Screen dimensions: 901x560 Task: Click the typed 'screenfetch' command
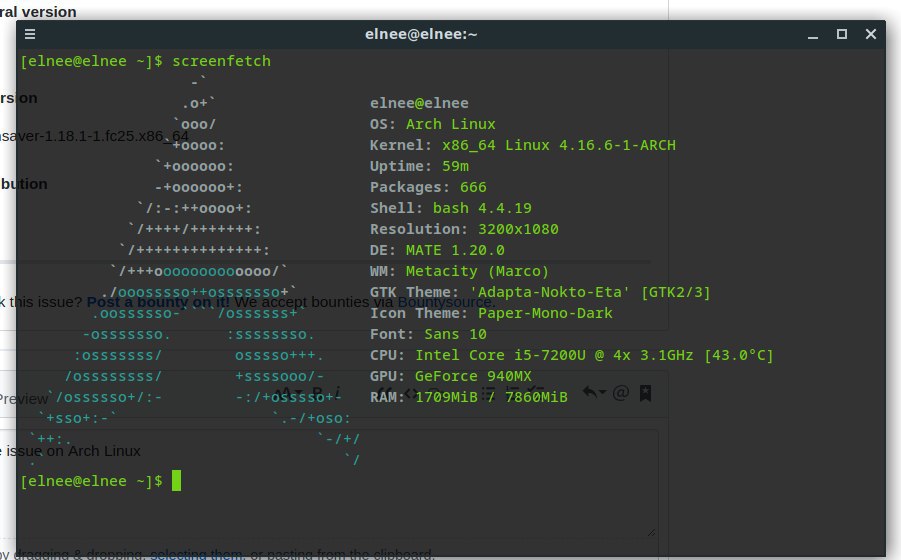tap(221, 61)
